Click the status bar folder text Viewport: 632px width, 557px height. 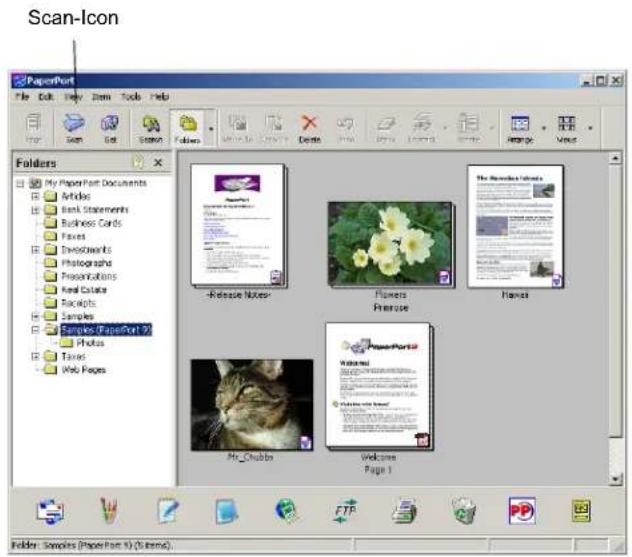click(x=92, y=545)
